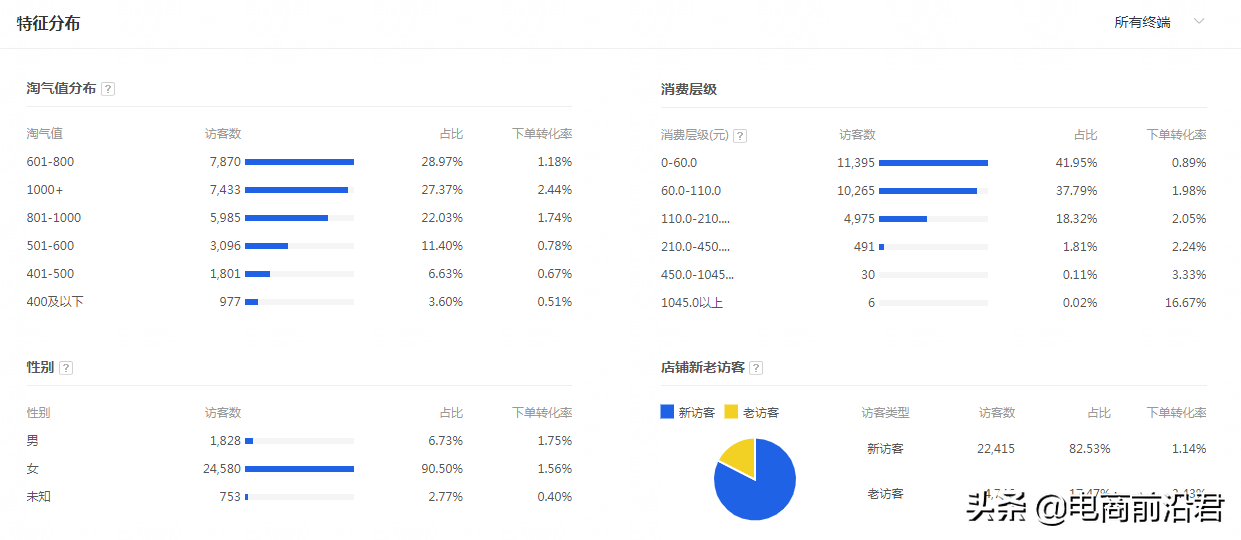Screen dimensions: 1241x540
Task: Toggle the 老访客 legend item in chart
Action: pos(751,412)
